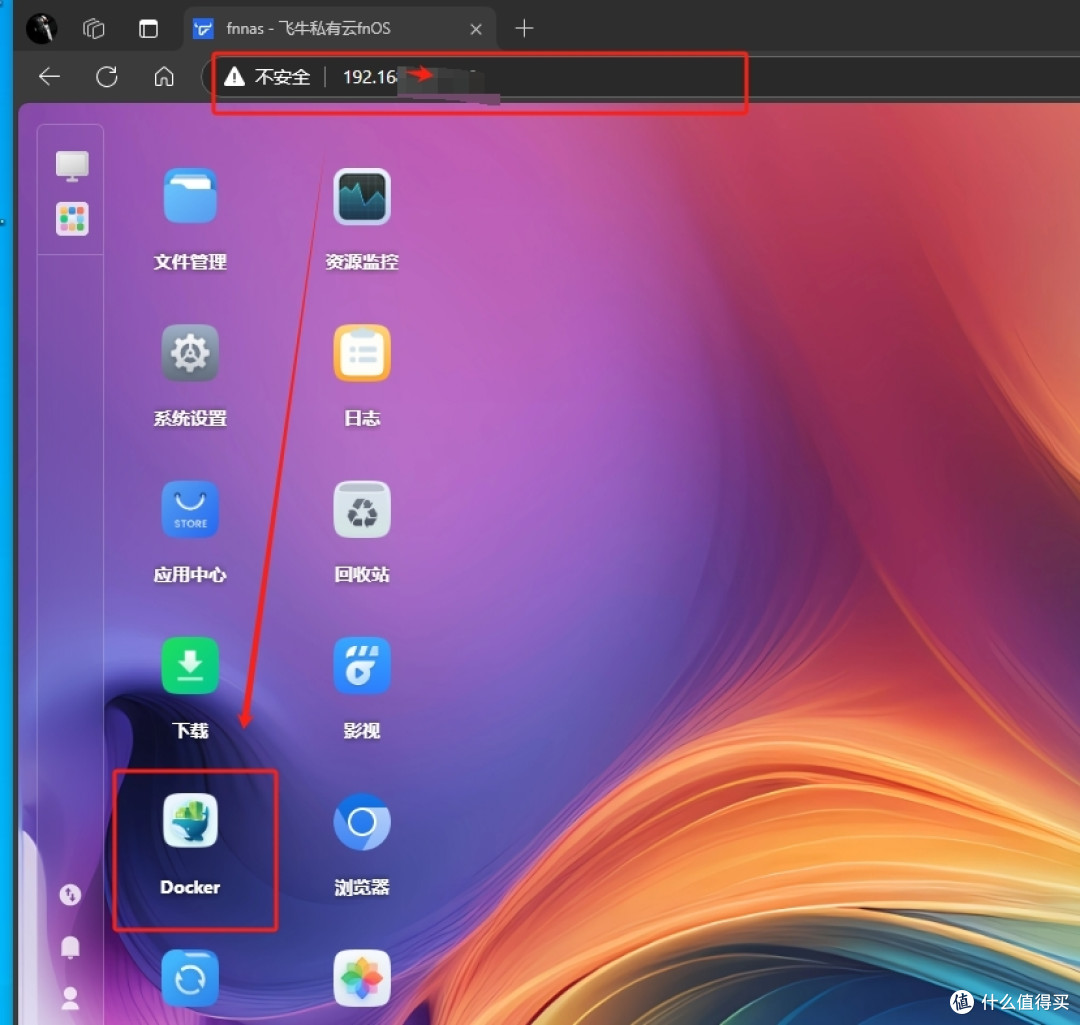Click the sidebar transfer tasks icon
1080x1025 pixels.
tap(70, 894)
